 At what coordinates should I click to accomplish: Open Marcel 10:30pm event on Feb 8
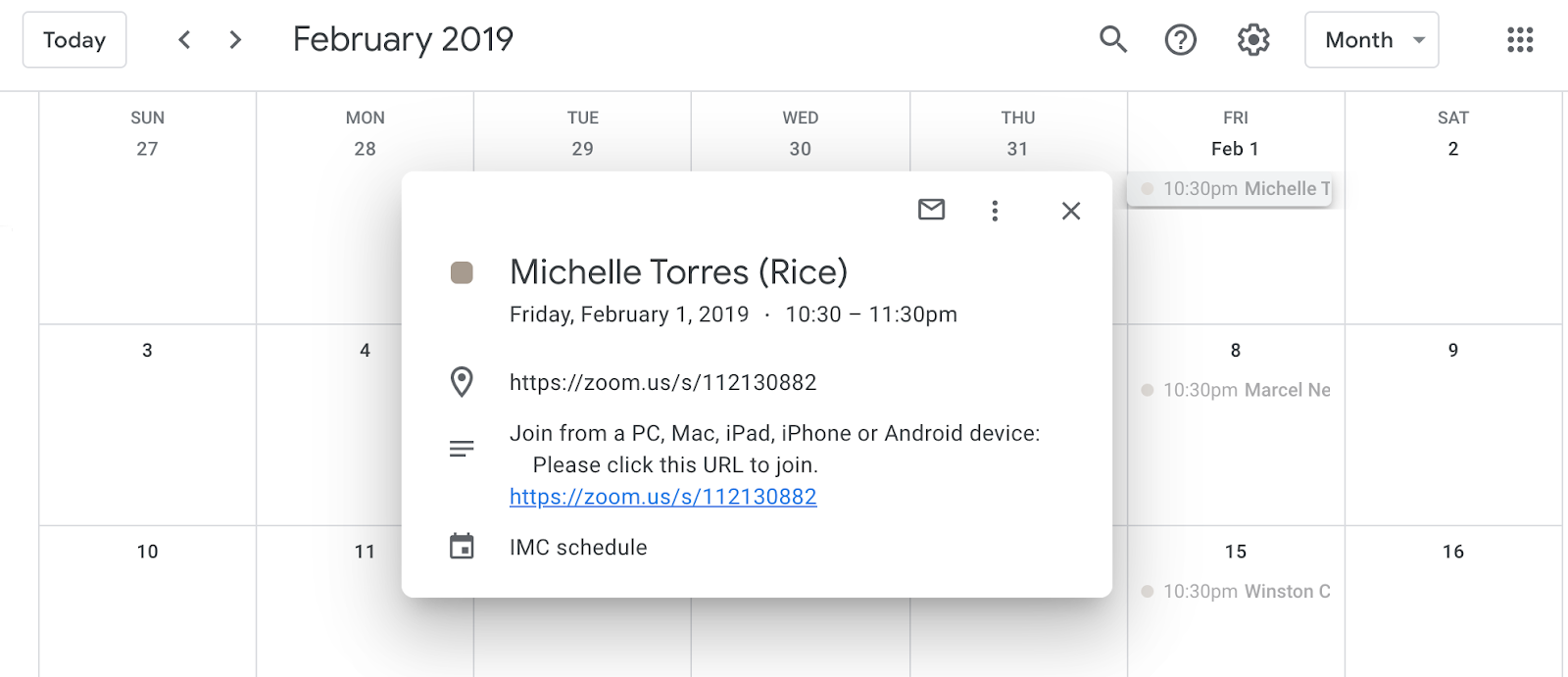[x=1236, y=390]
